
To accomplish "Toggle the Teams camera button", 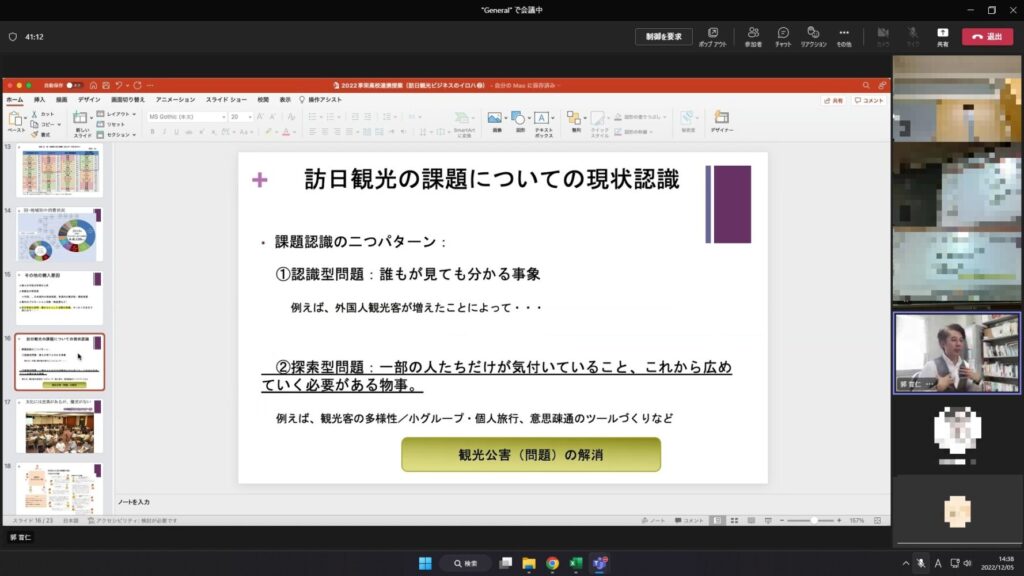I will 883,37.
